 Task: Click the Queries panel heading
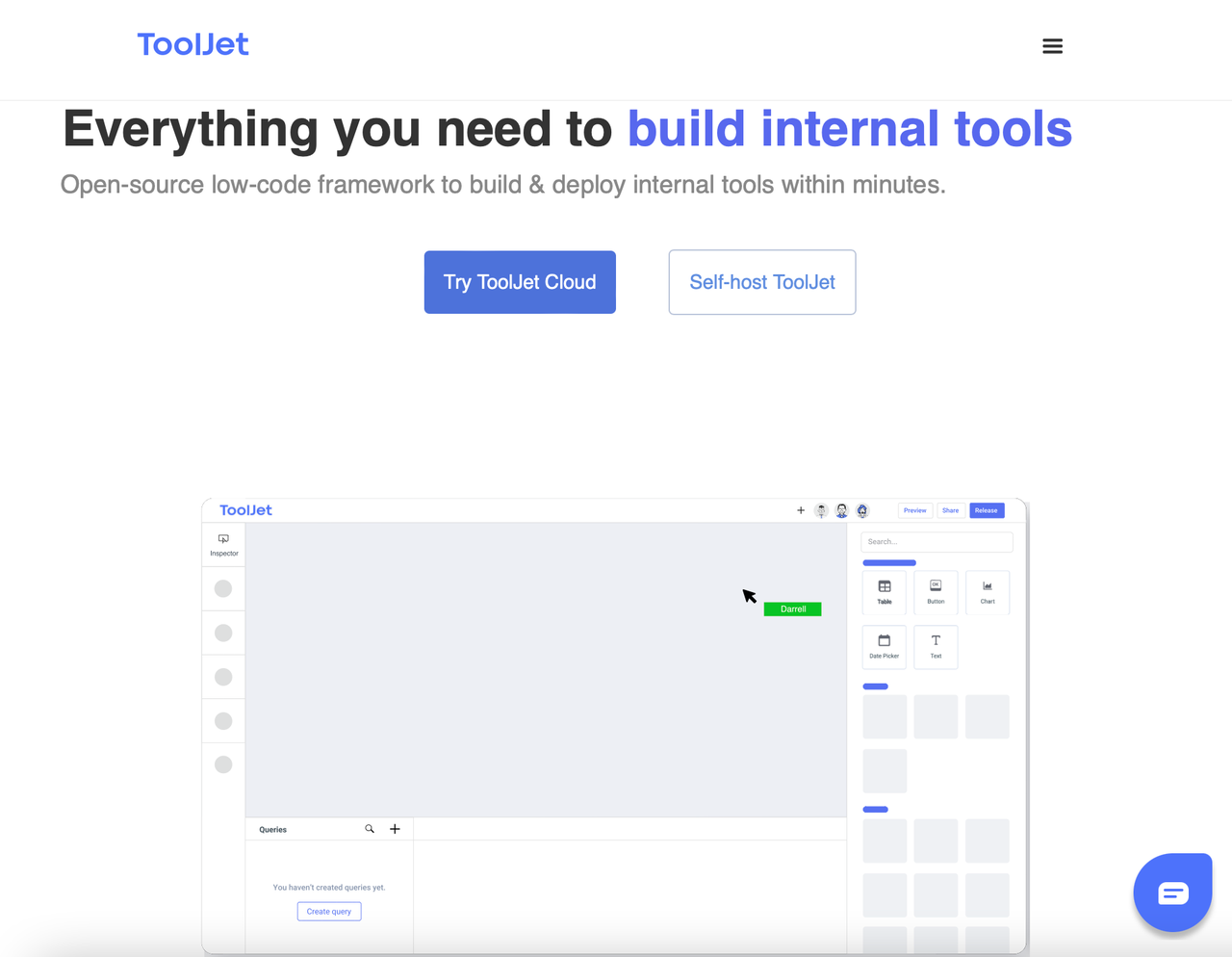click(272, 829)
